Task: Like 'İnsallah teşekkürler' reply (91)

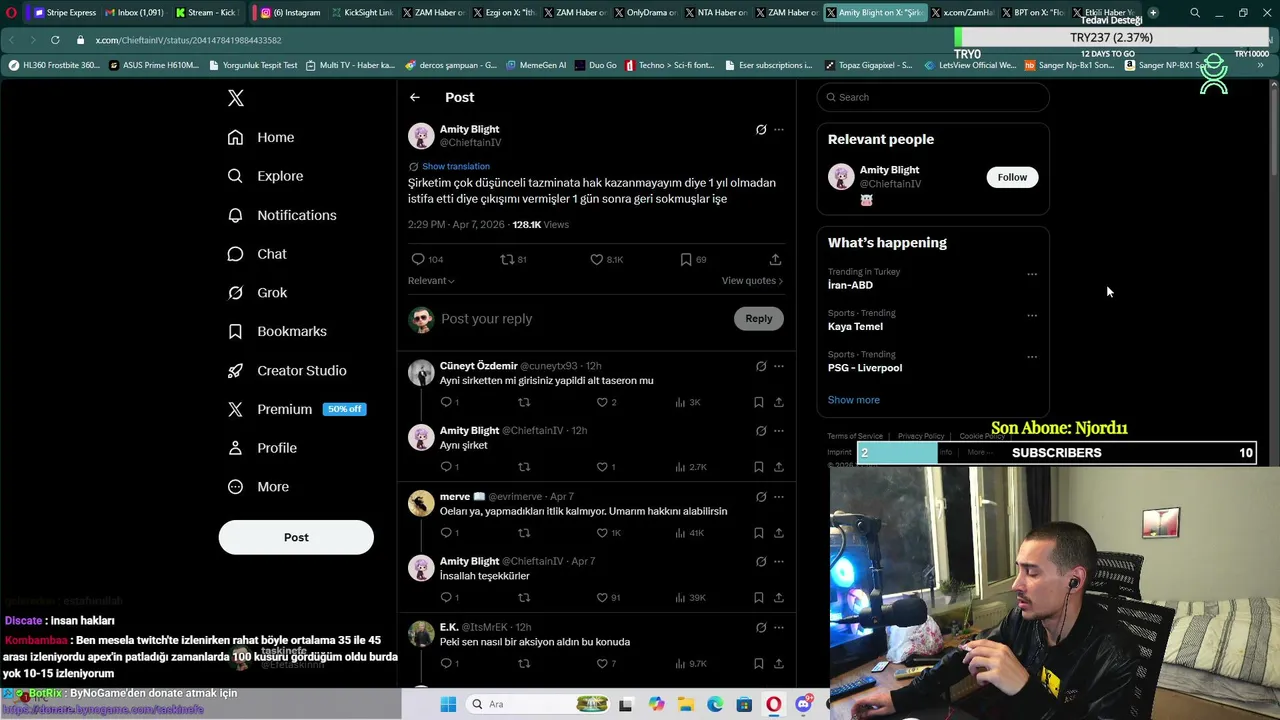Action: coord(608,598)
